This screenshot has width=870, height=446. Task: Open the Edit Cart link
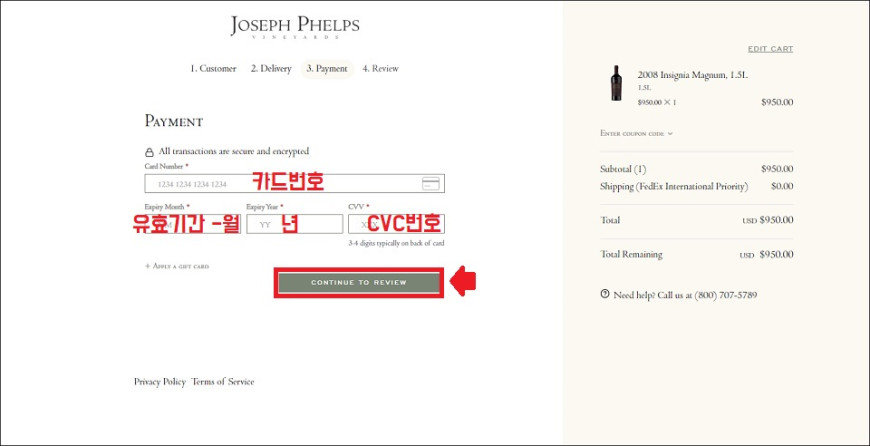(x=770, y=49)
